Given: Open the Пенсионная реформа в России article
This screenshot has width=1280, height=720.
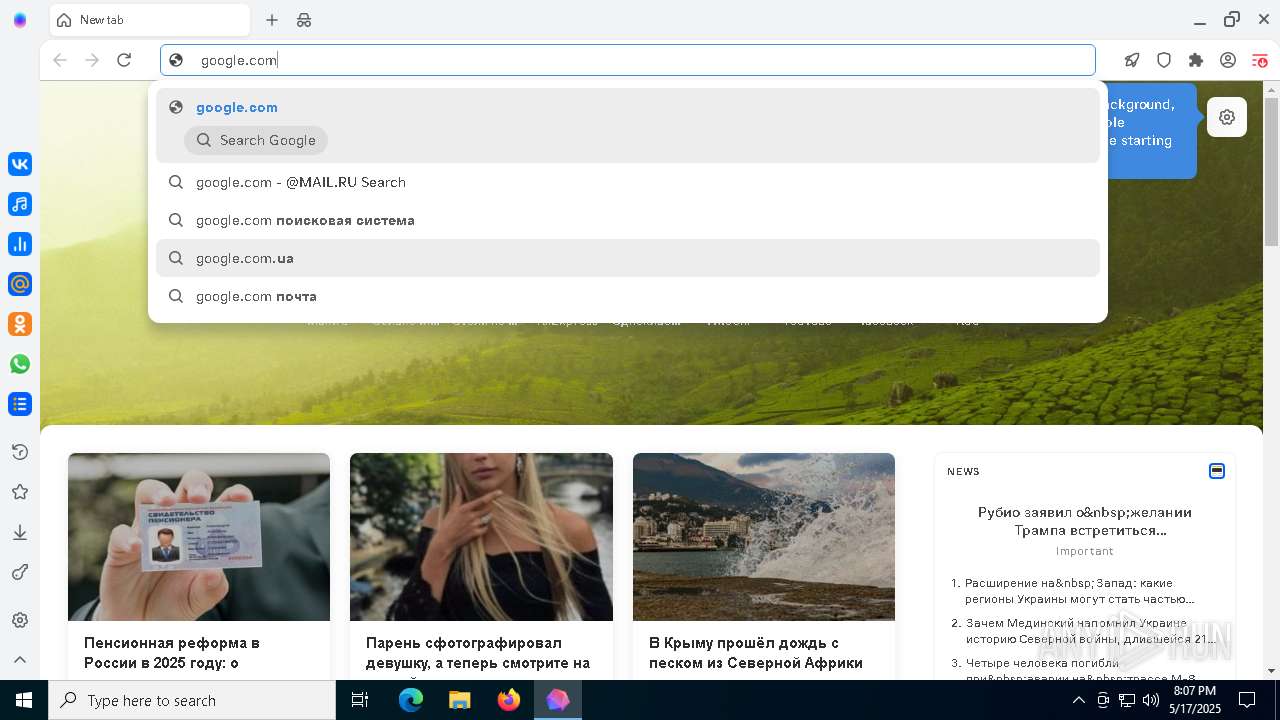Looking at the screenshot, I should (172, 652).
